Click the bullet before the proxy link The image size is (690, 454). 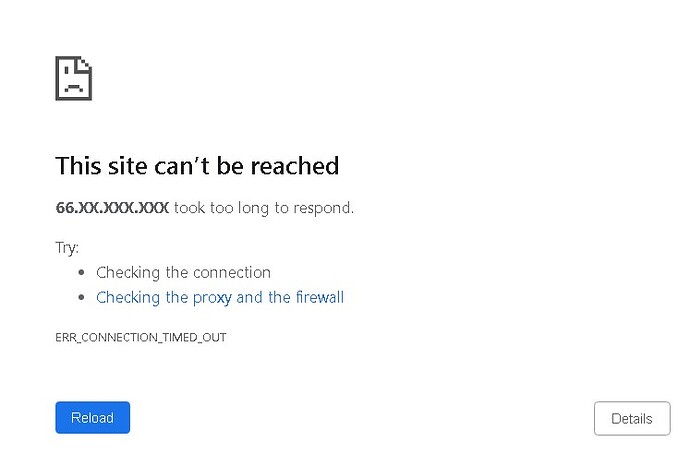tap(81, 297)
